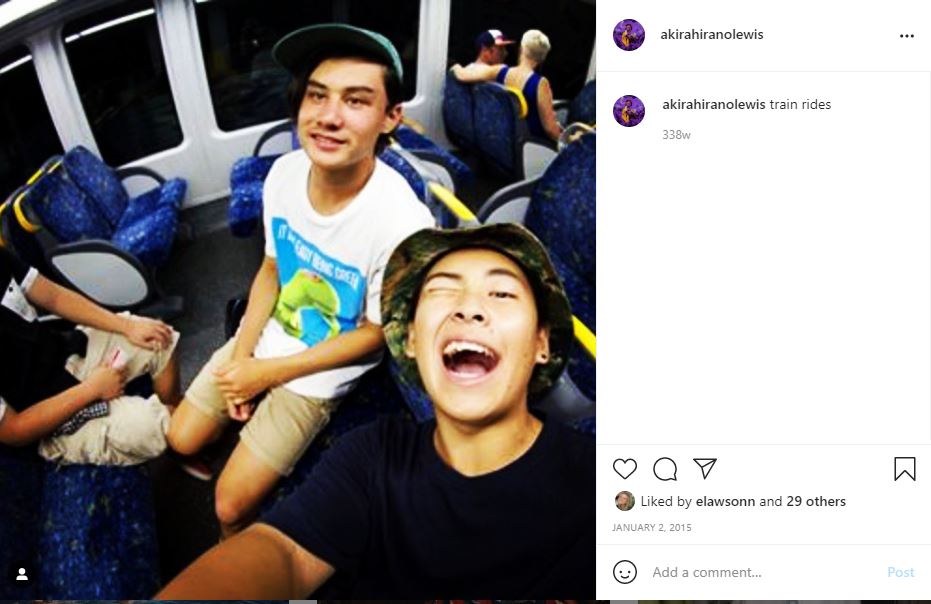
Task: Click the train rides photo
Action: (x=297, y=300)
